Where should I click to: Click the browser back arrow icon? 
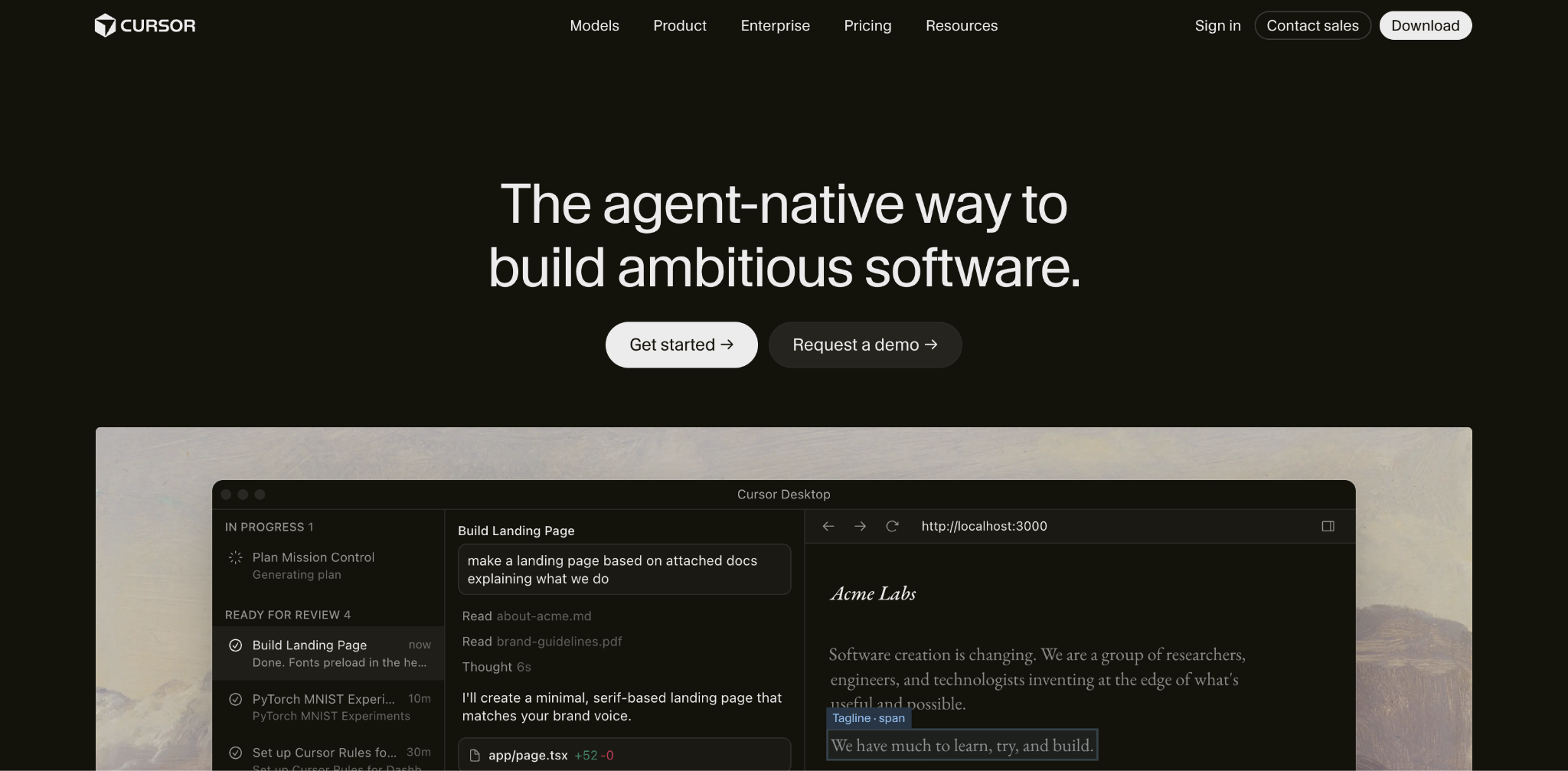tap(828, 526)
